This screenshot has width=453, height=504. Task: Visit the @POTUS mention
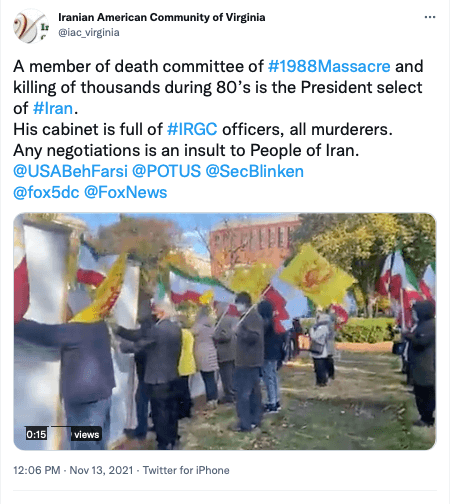(167, 171)
